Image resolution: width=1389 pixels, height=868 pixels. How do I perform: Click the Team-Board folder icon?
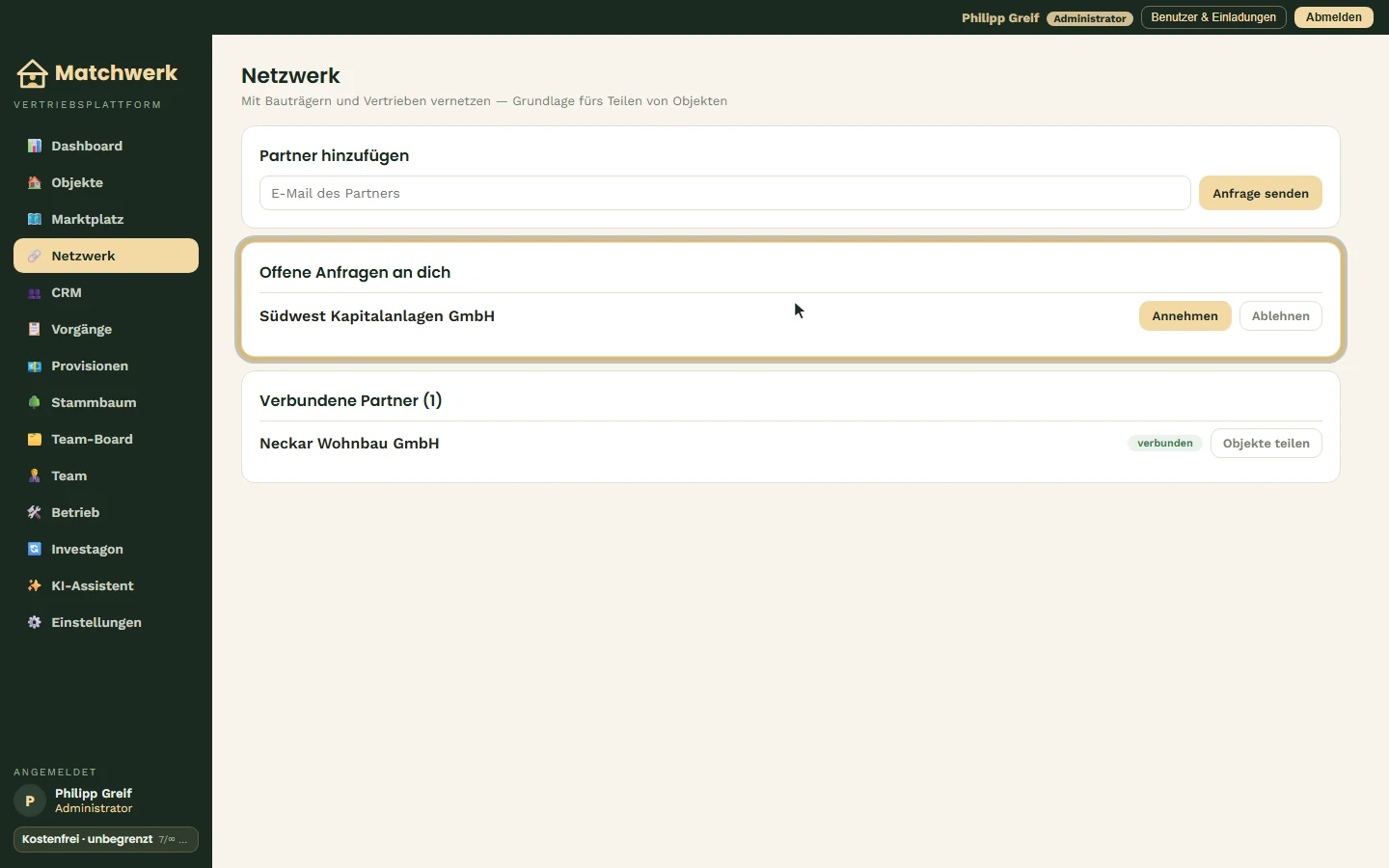tap(35, 439)
